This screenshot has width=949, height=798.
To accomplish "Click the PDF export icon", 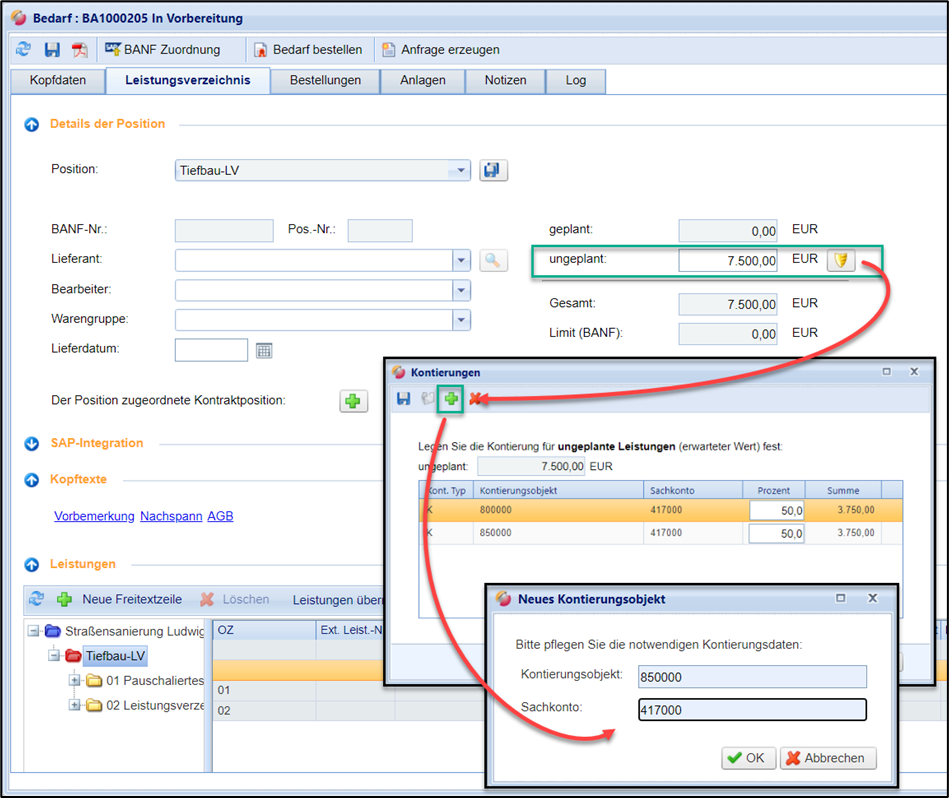I will point(79,49).
